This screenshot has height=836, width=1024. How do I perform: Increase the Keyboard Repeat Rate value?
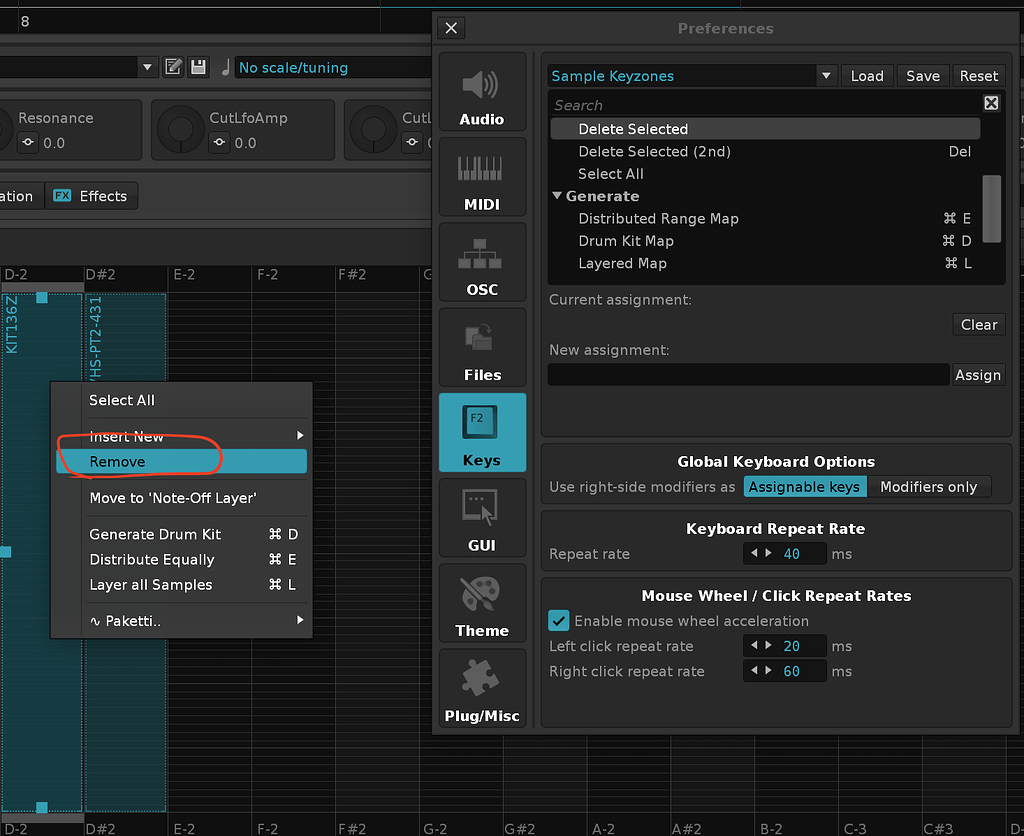tap(767, 553)
